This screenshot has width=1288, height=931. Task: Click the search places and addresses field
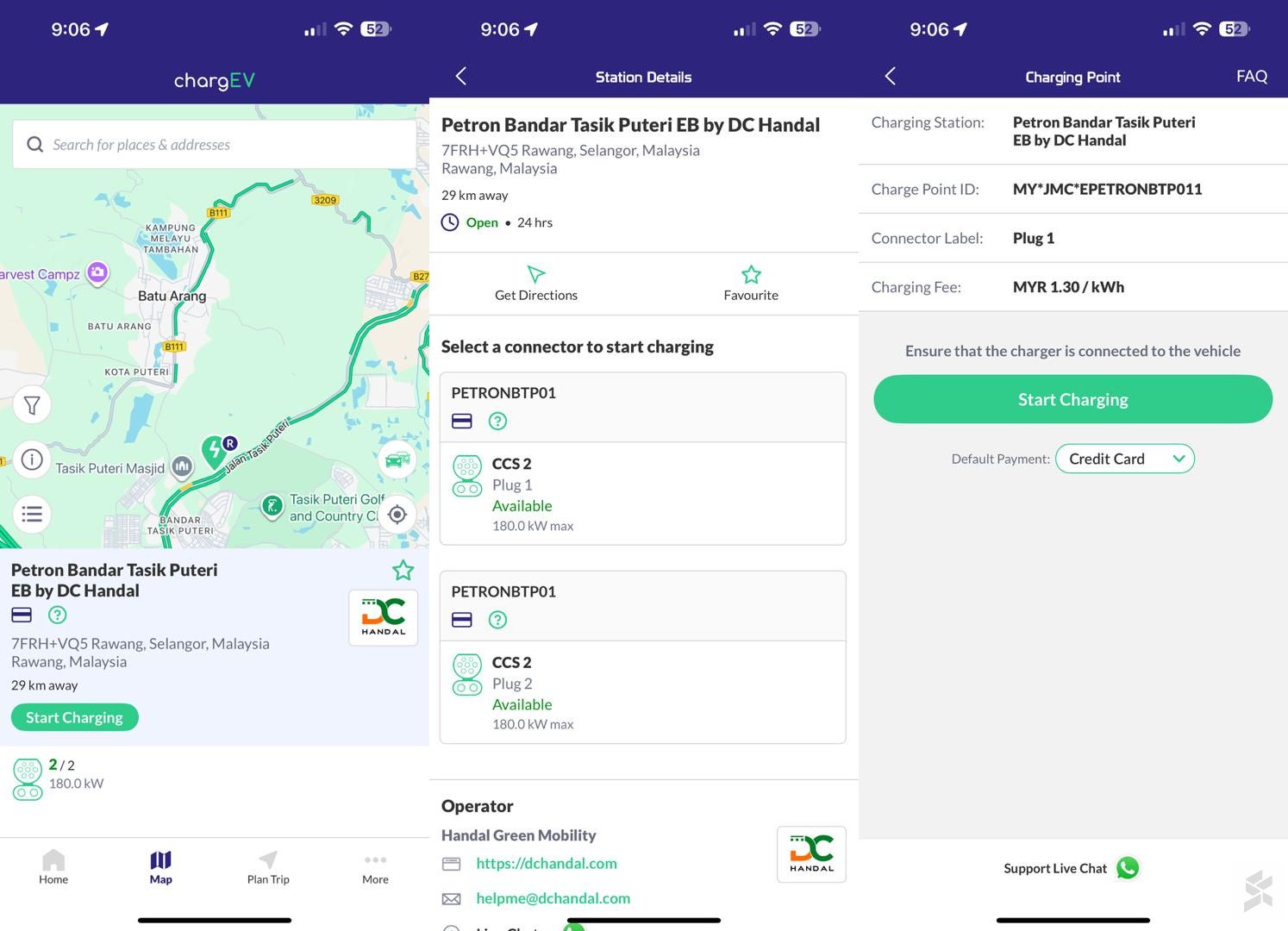pos(215,145)
